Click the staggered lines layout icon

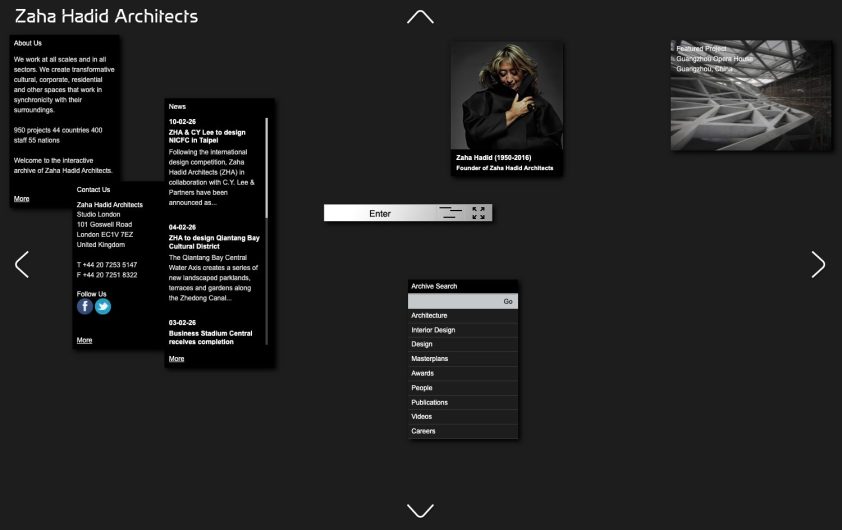pos(452,213)
